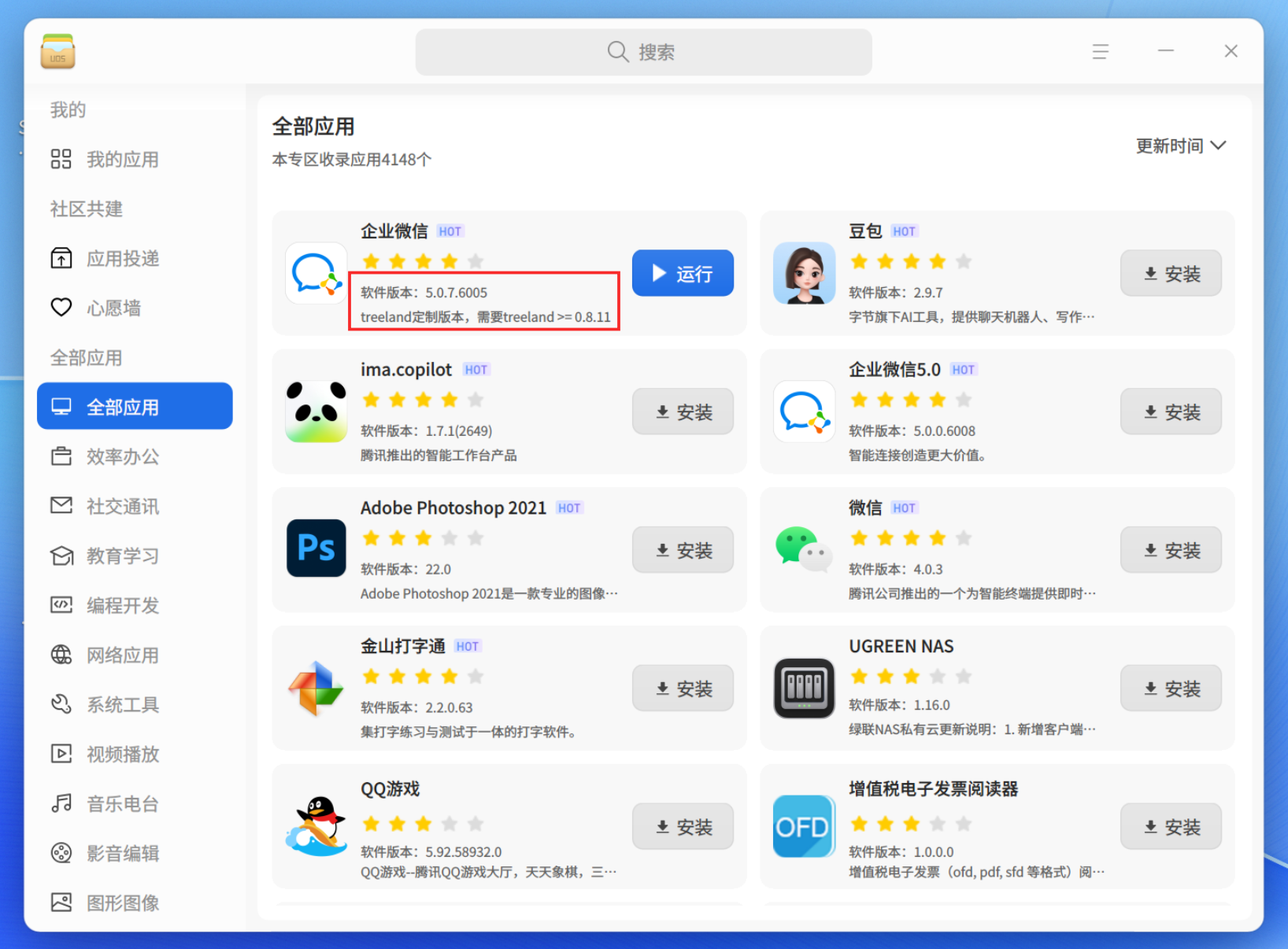This screenshot has width=1288, height=949.
Task: Expand the 更新时间 sort dropdown
Action: click(x=1180, y=146)
